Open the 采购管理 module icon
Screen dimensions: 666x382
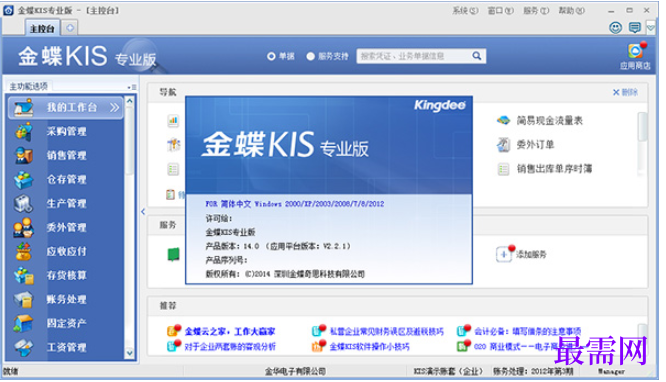point(23,132)
